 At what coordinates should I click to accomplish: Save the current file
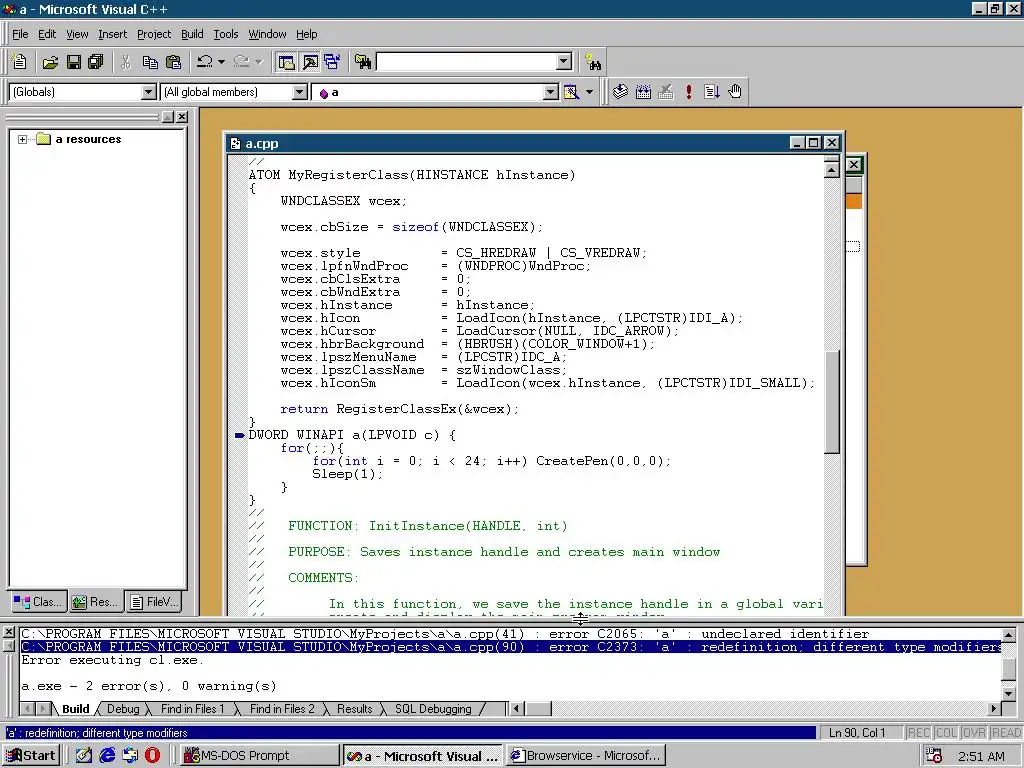pyautogui.click(x=74, y=62)
